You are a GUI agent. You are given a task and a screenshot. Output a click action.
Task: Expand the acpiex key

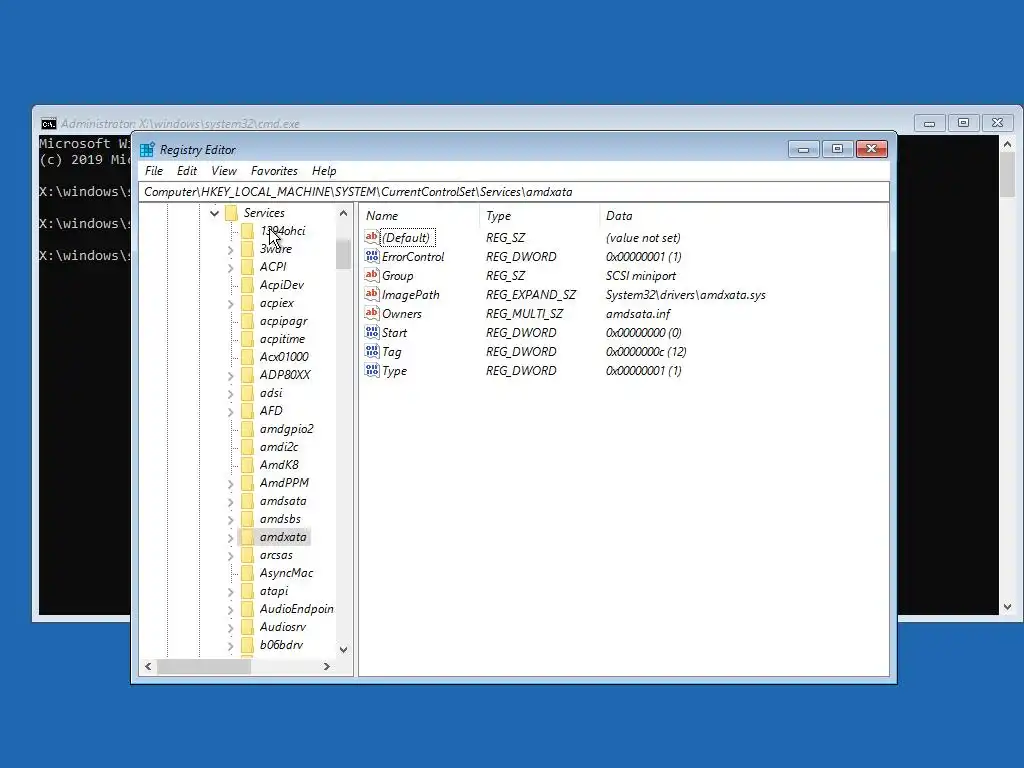point(231,304)
